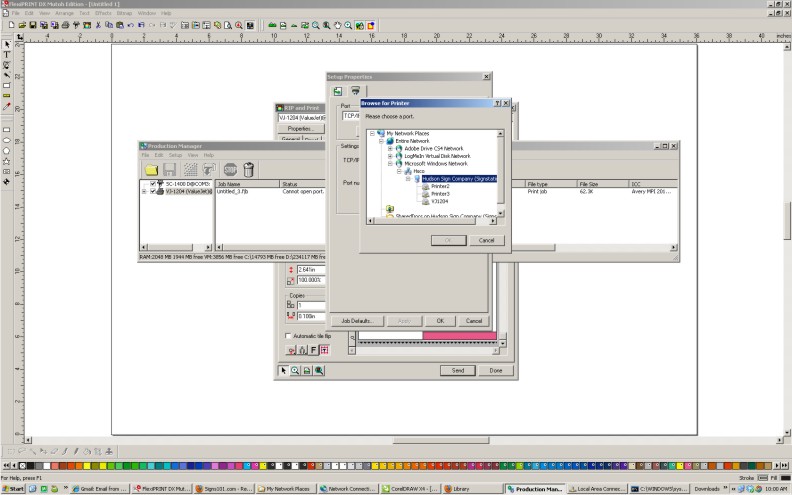Select the Text tool in left toolbox

click(7, 55)
